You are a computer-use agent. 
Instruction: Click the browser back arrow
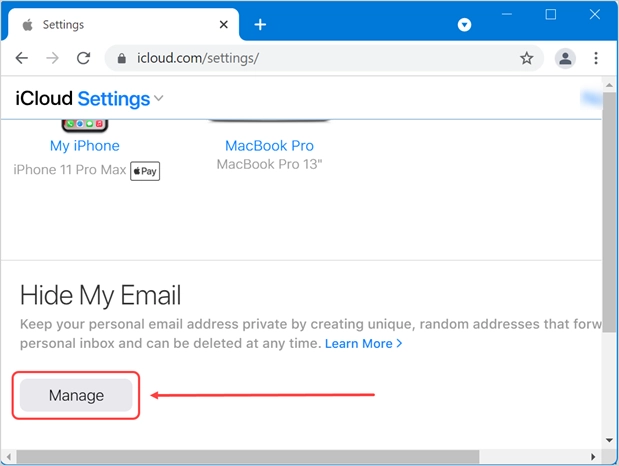point(22,58)
